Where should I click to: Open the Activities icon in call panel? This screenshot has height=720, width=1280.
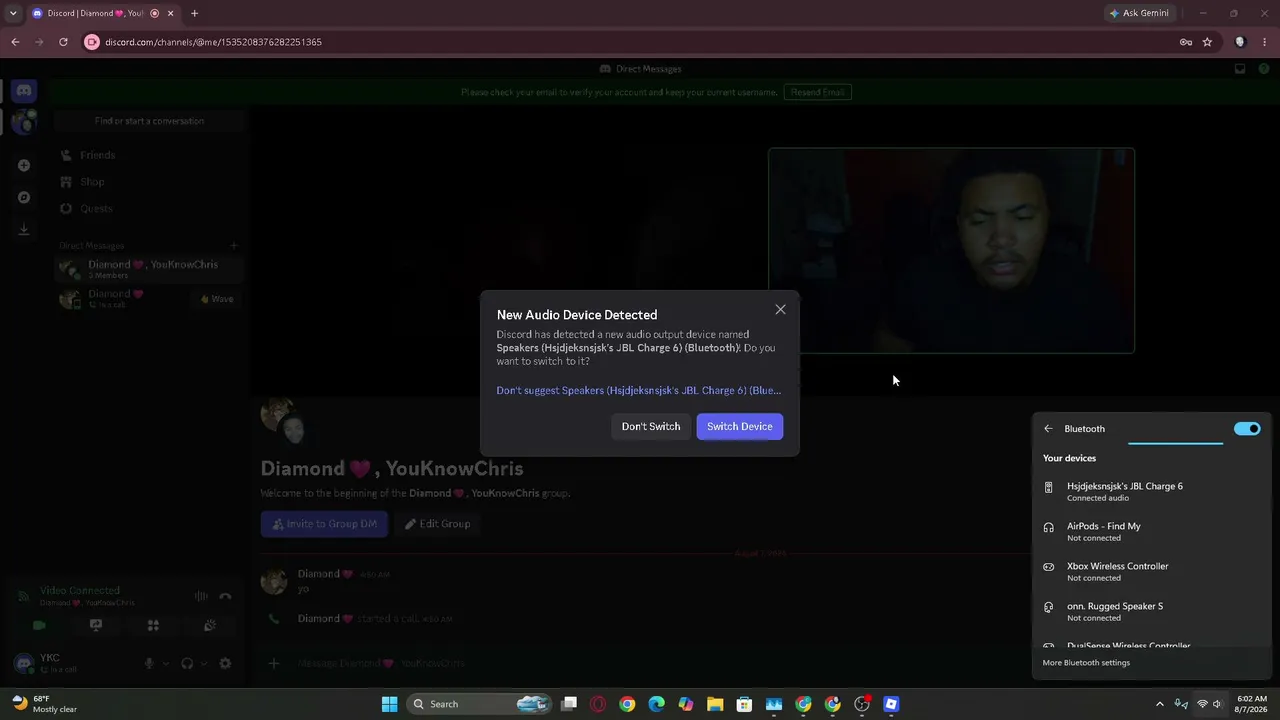[x=153, y=626]
